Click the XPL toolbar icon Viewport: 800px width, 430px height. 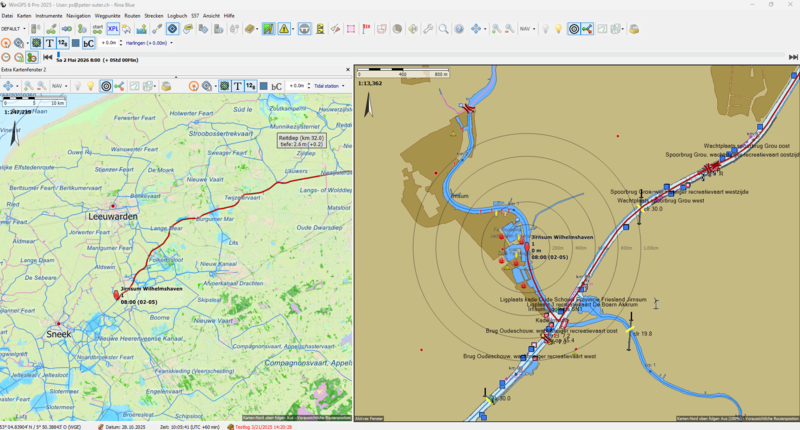113,29
